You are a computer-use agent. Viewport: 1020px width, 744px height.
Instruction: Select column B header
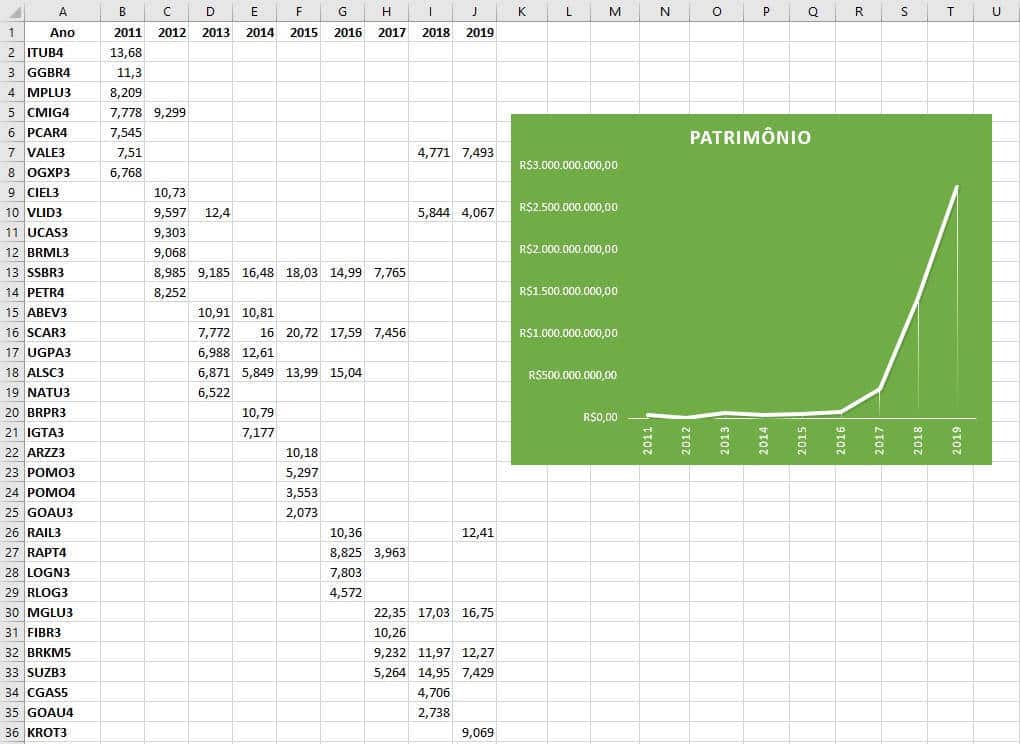pyautogui.click(x=122, y=12)
